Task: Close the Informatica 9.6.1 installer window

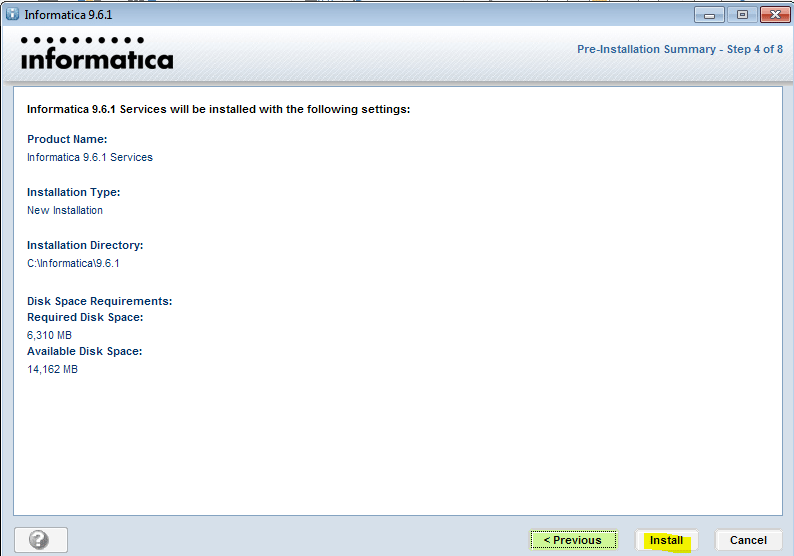Action: click(x=775, y=15)
